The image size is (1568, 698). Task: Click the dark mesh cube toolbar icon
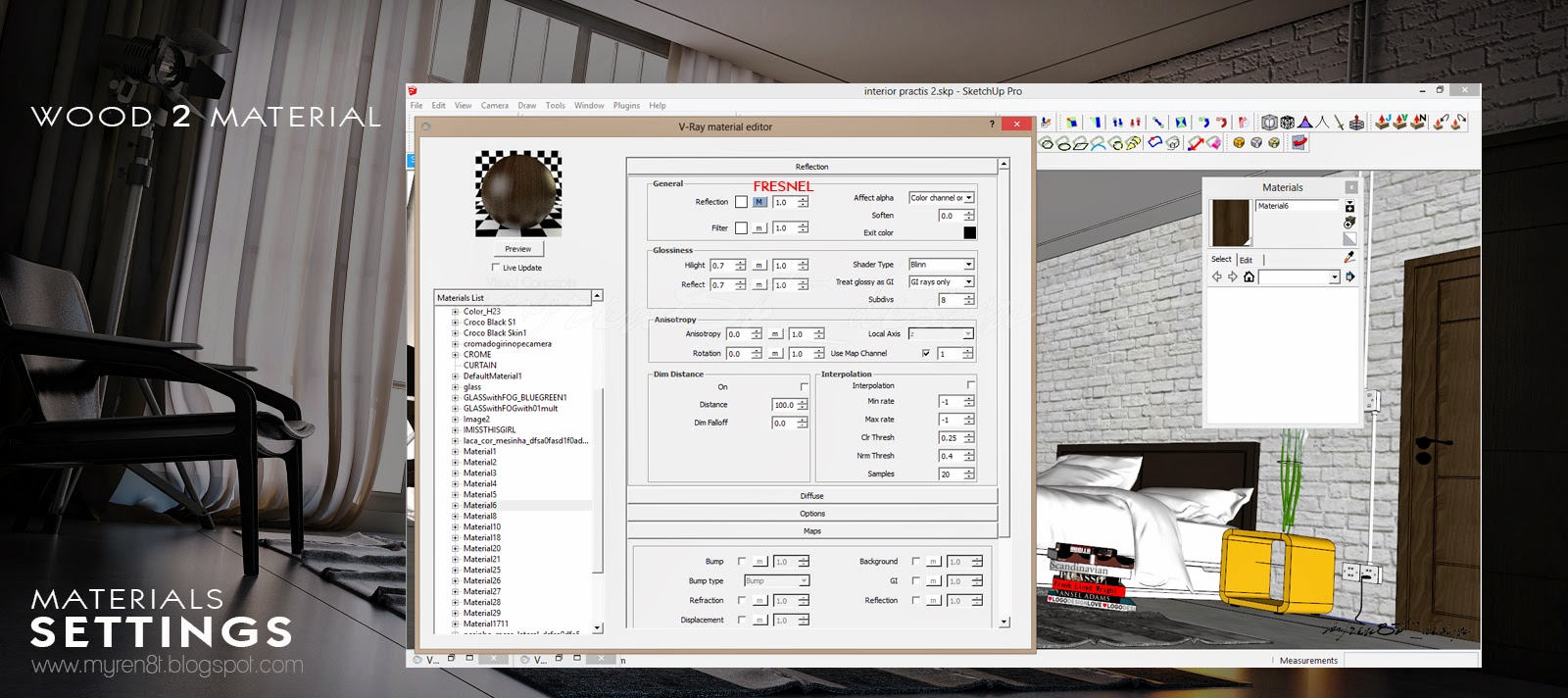coord(1287,123)
